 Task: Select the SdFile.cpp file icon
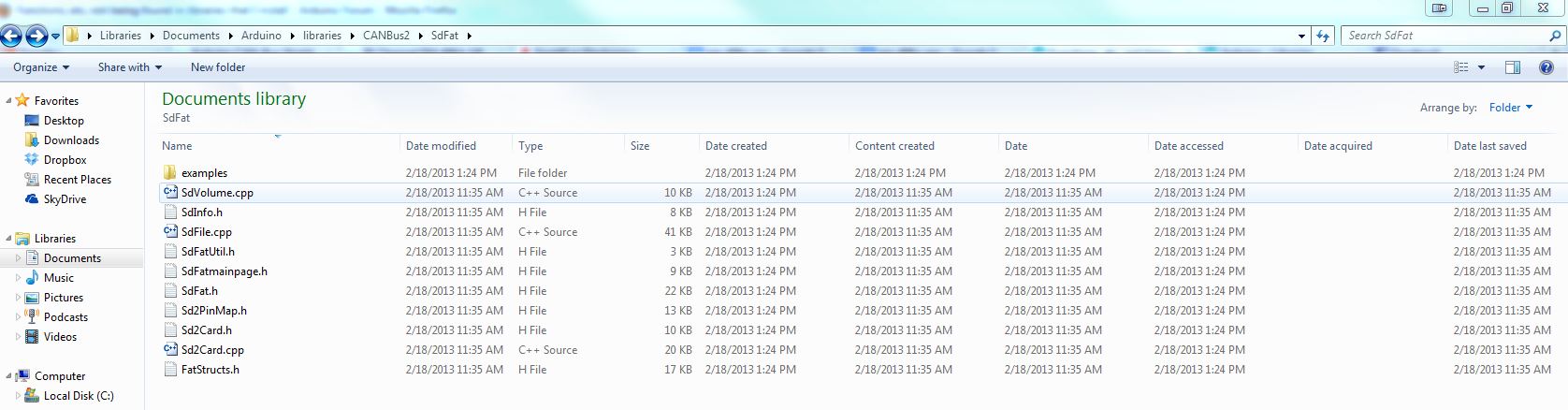tap(170, 232)
